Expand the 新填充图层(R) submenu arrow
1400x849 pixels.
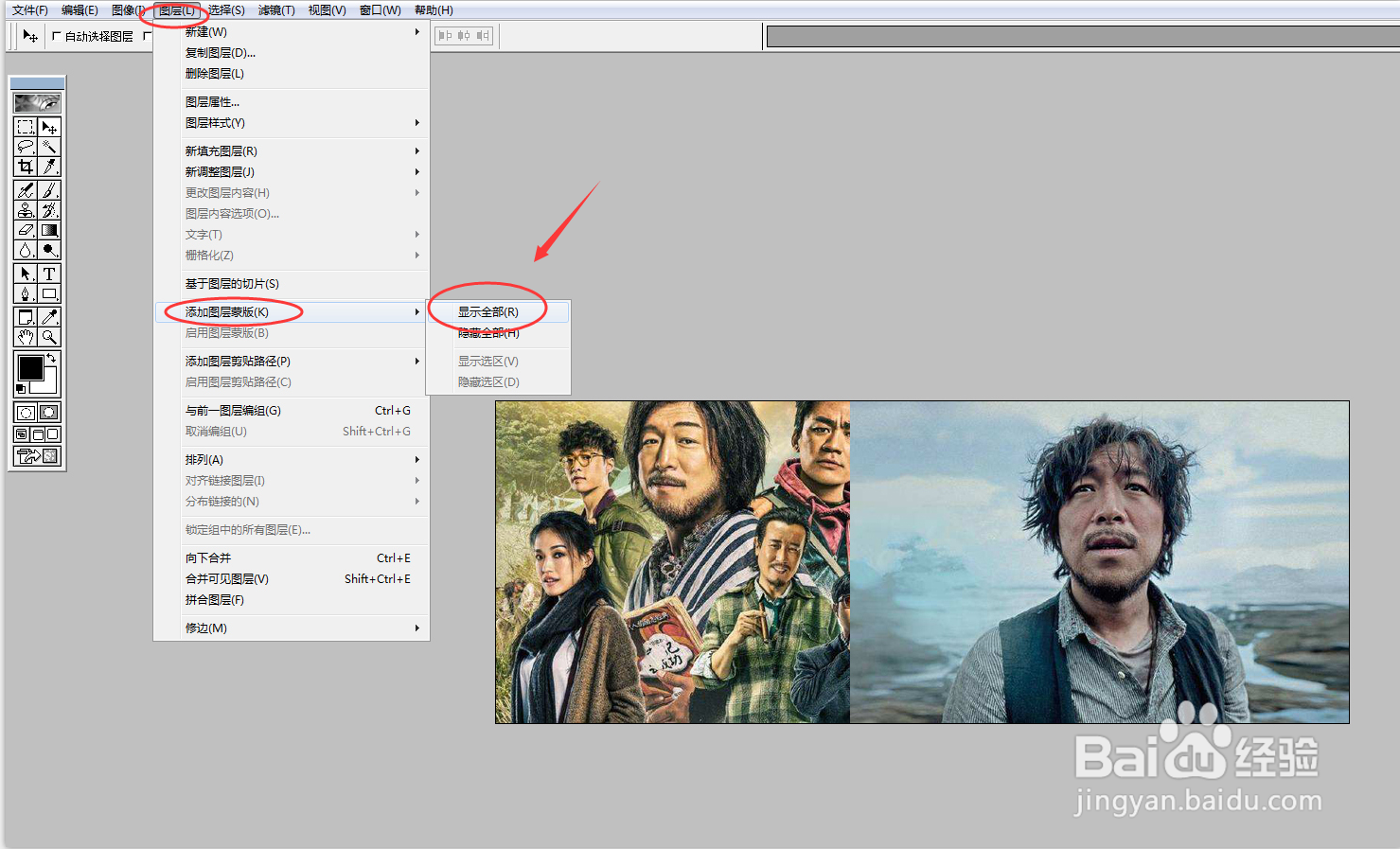416,151
